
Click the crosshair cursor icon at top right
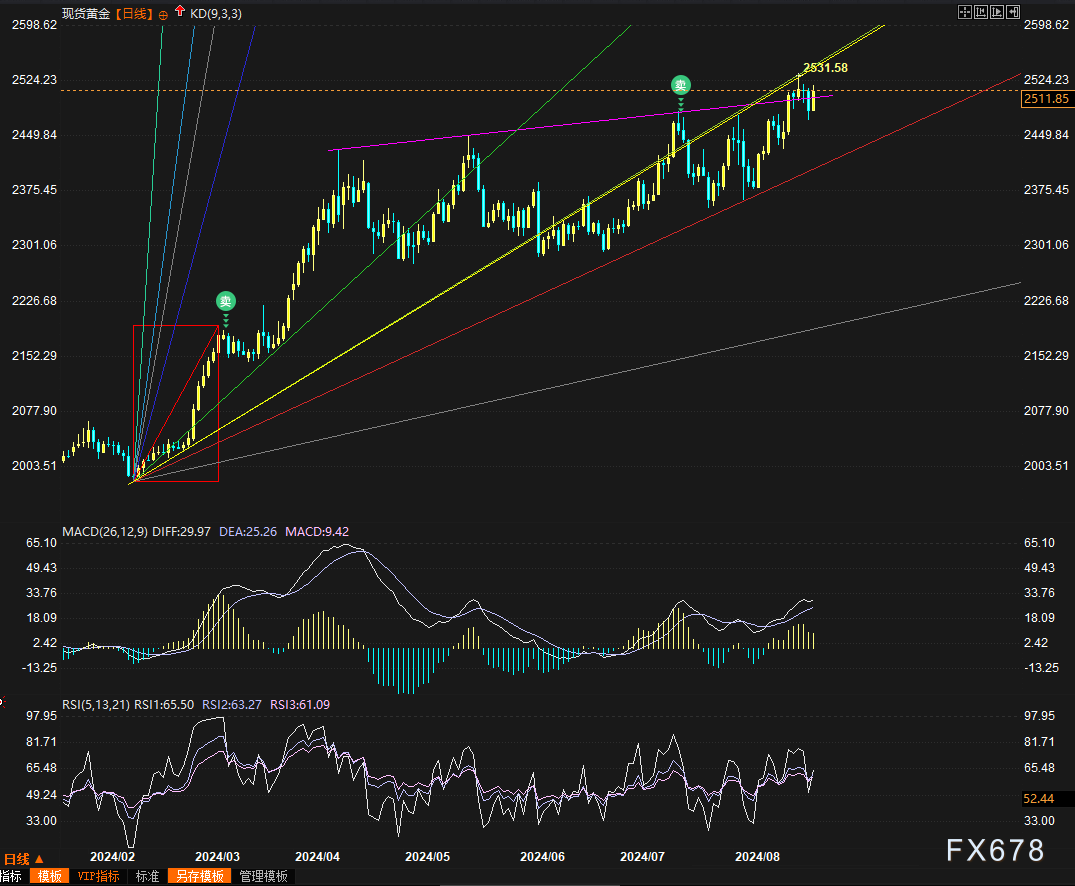(x=965, y=12)
